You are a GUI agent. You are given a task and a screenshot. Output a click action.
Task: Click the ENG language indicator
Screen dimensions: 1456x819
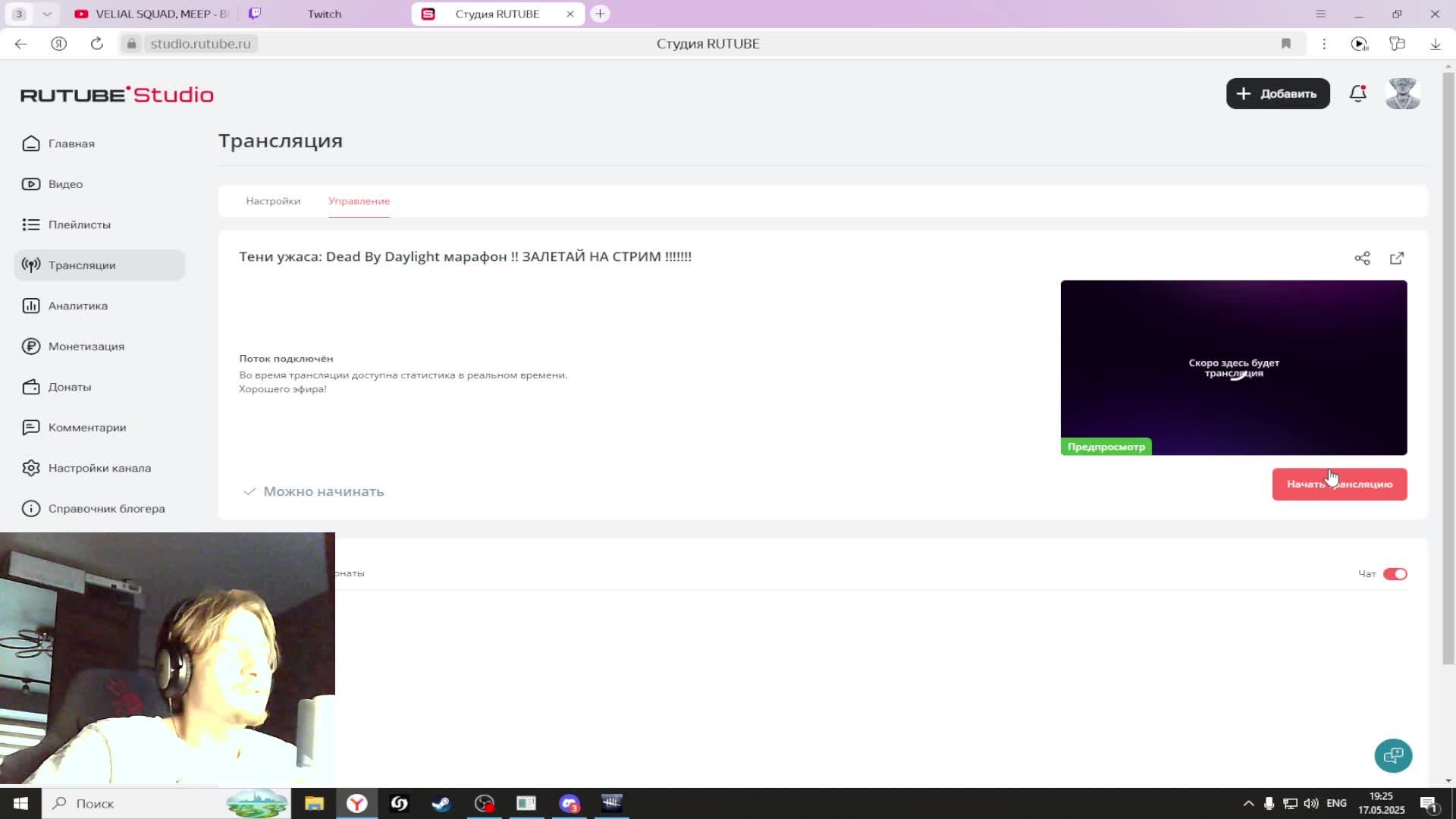[x=1336, y=803]
